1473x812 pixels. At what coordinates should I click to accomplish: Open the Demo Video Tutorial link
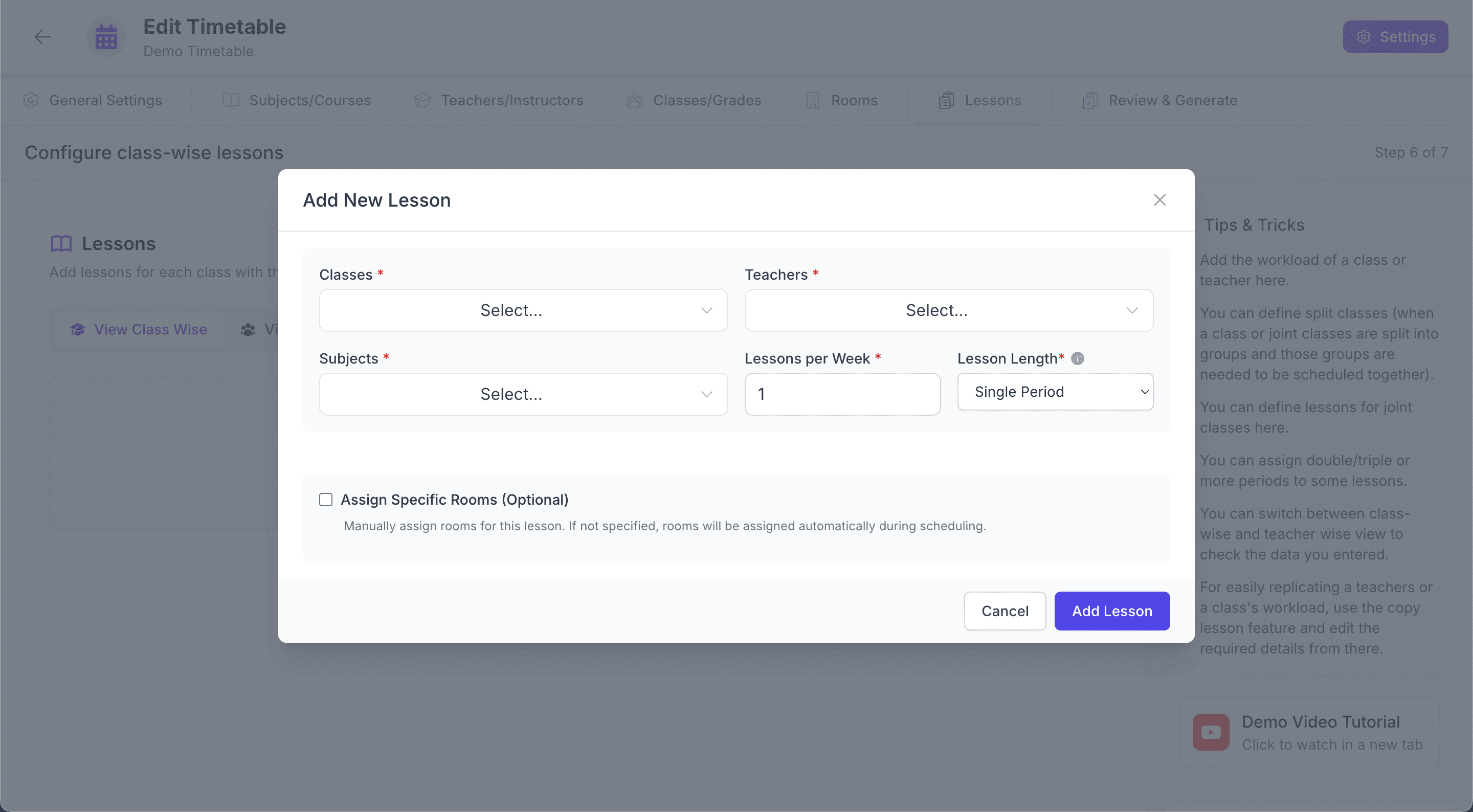(1309, 733)
